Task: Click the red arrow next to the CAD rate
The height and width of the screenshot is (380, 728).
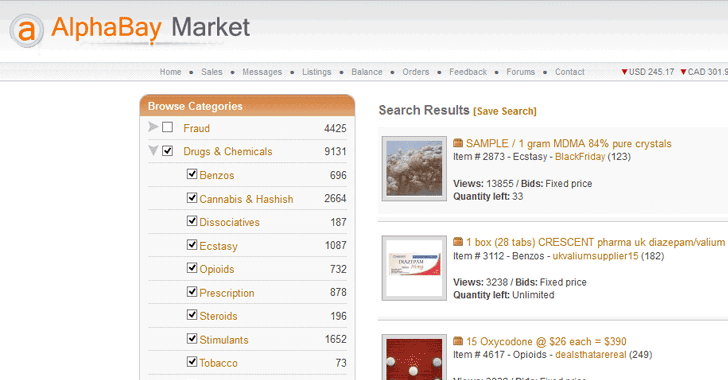Action: pos(683,72)
